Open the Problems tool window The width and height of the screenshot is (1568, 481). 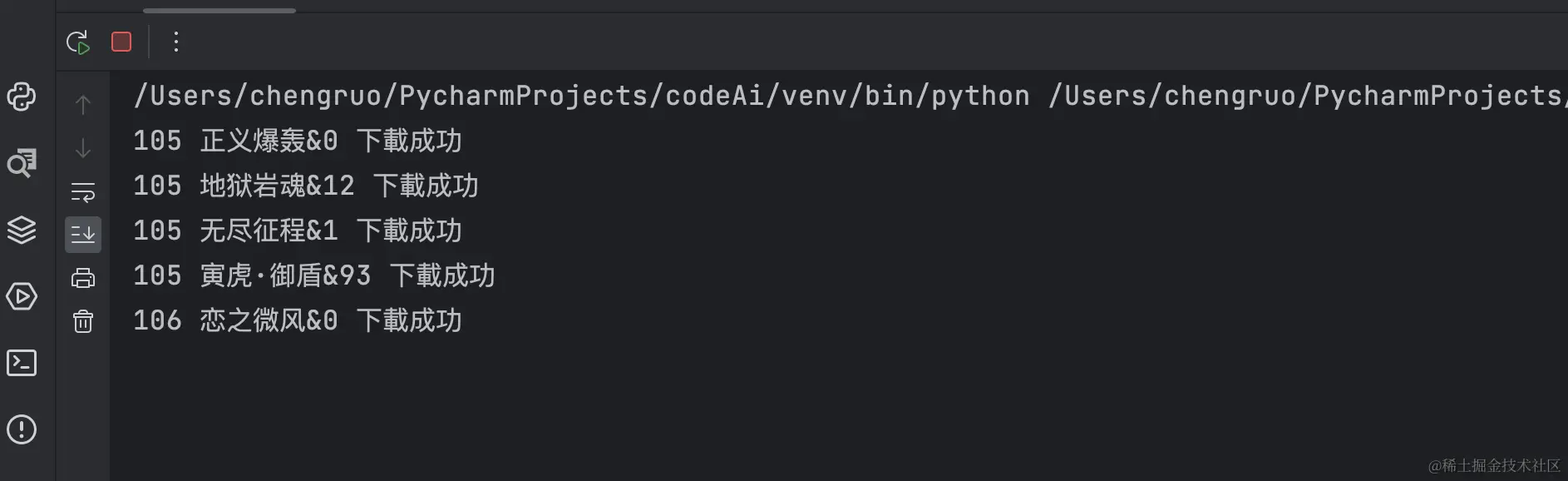point(22,429)
